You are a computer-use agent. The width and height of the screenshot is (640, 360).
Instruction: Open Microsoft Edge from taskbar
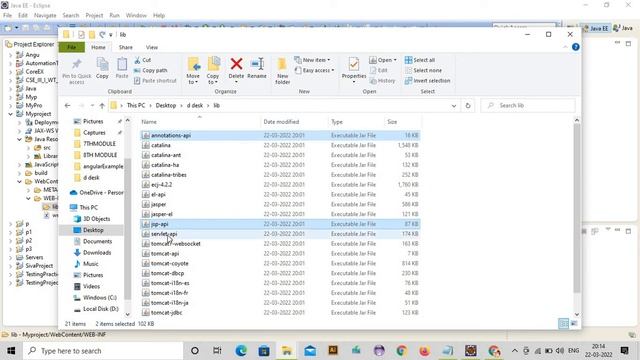[241, 351]
